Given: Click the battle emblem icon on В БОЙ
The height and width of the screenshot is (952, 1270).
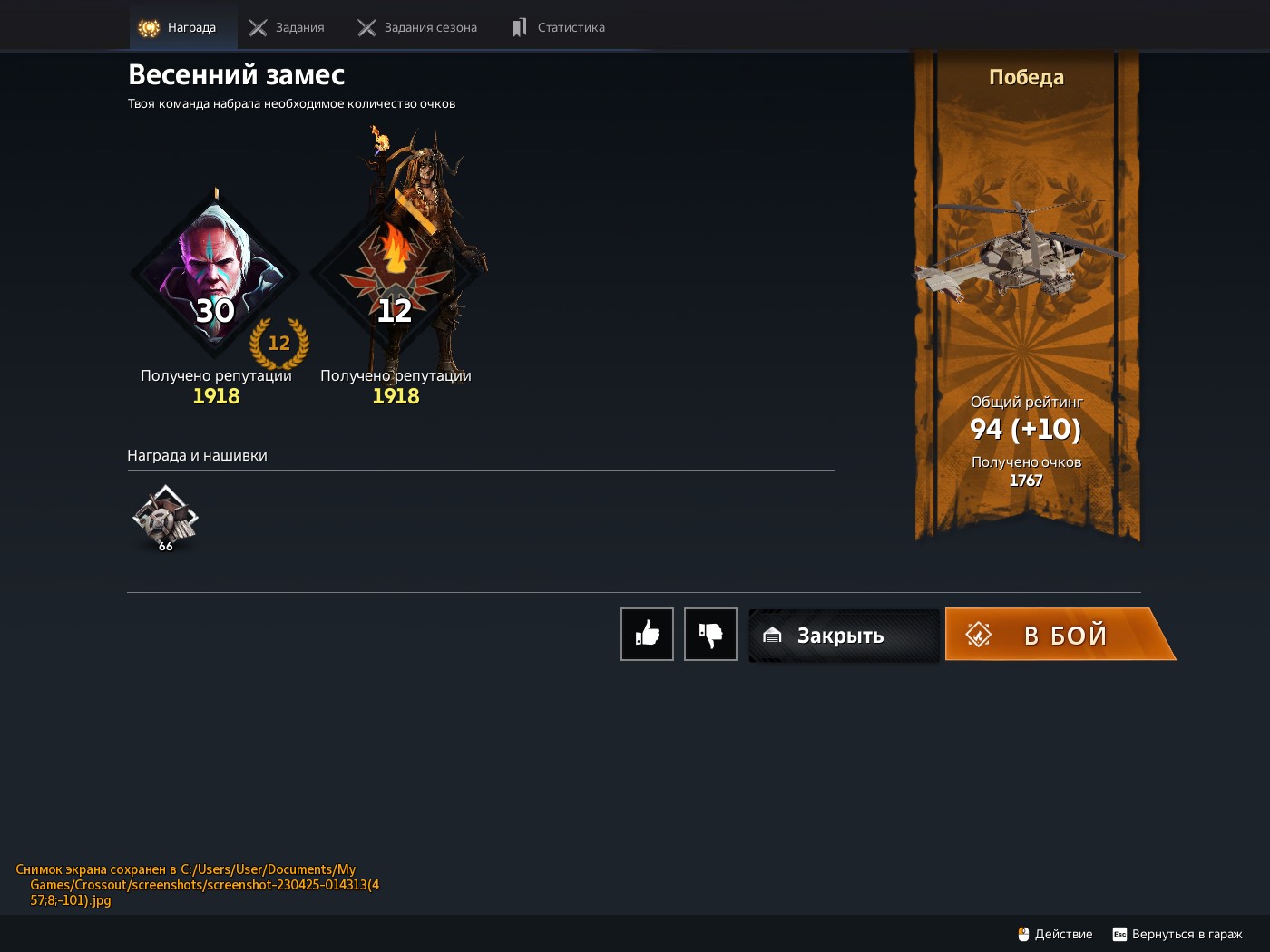Looking at the screenshot, I should coord(978,634).
